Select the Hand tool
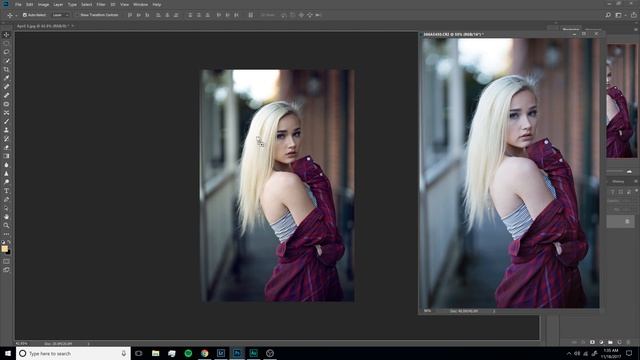The width and height of the screenshot is (640, 360). (6, 217)
